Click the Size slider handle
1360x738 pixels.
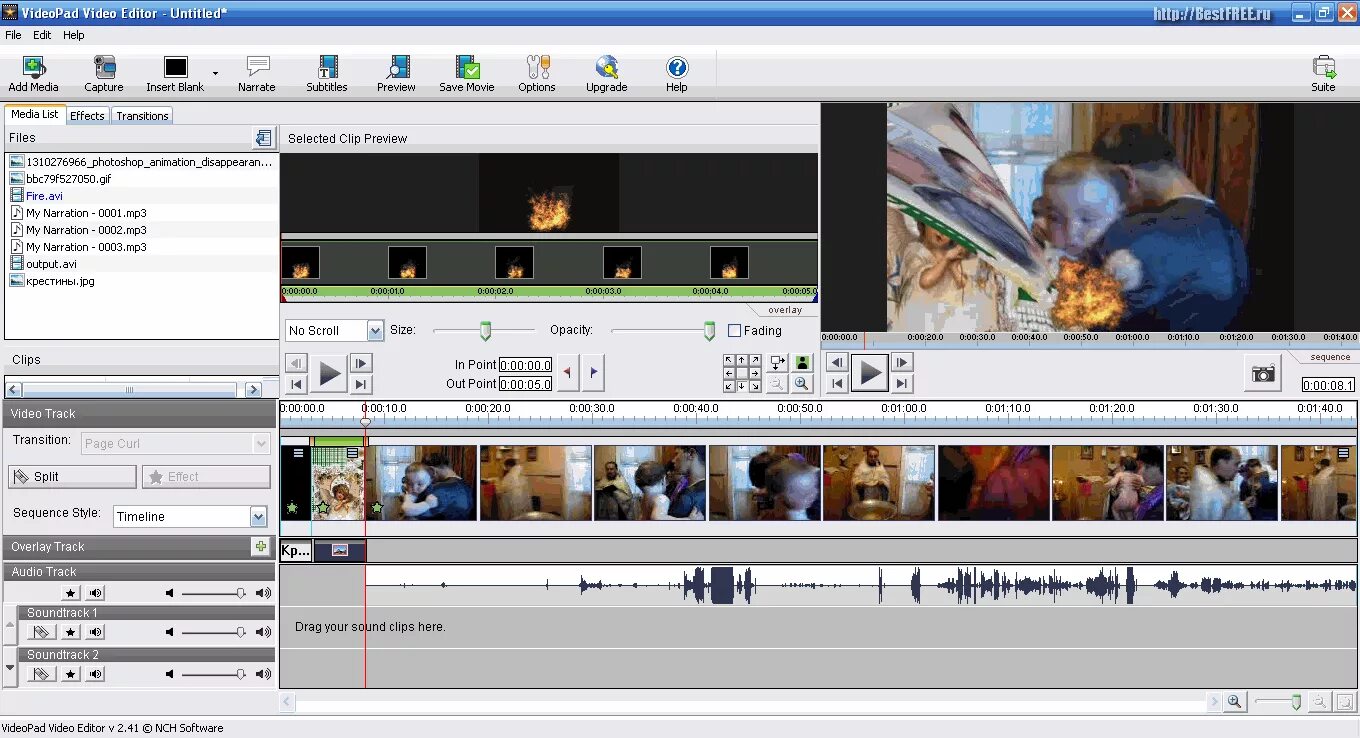coord(486,330)
